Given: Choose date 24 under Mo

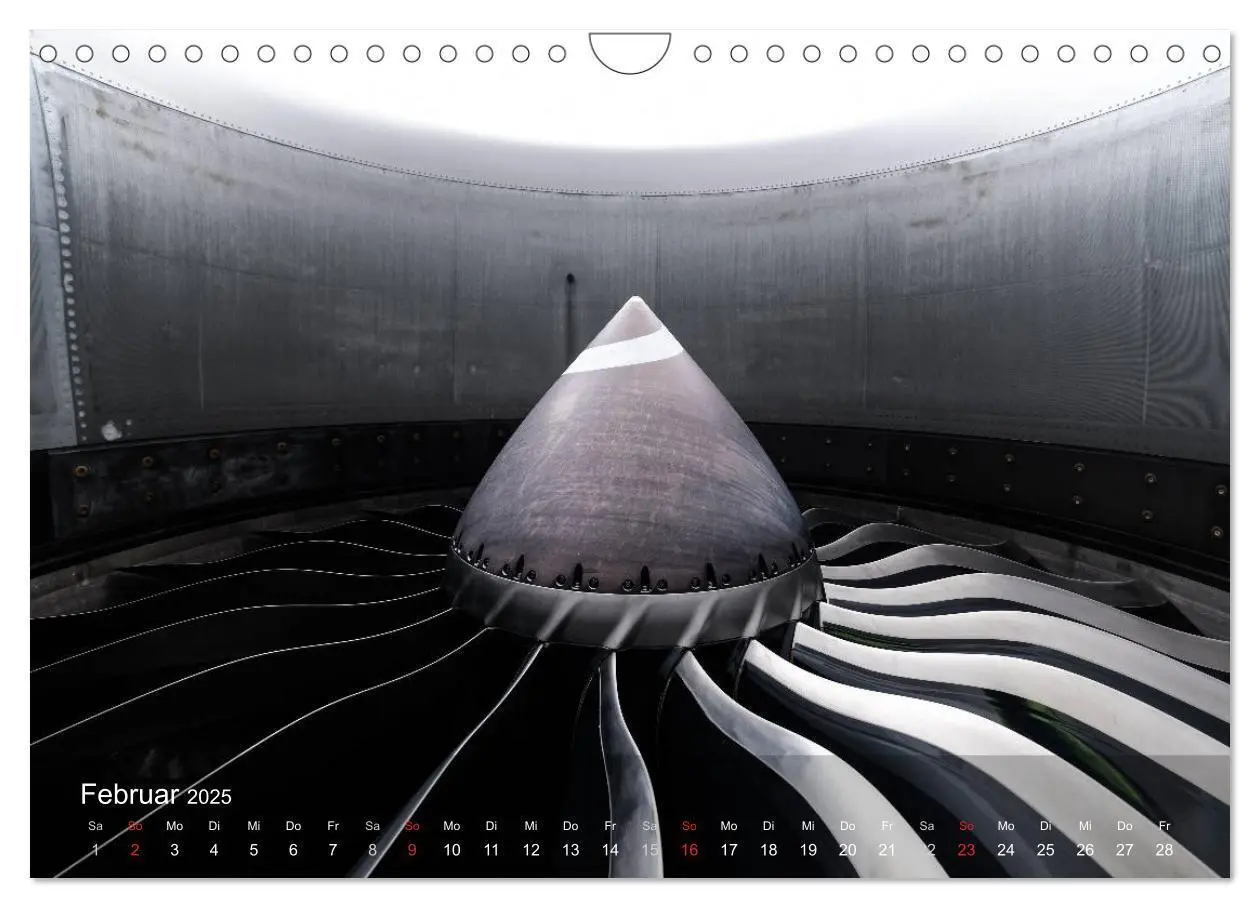Looking at the screenshot, I should pos(1006,850).
